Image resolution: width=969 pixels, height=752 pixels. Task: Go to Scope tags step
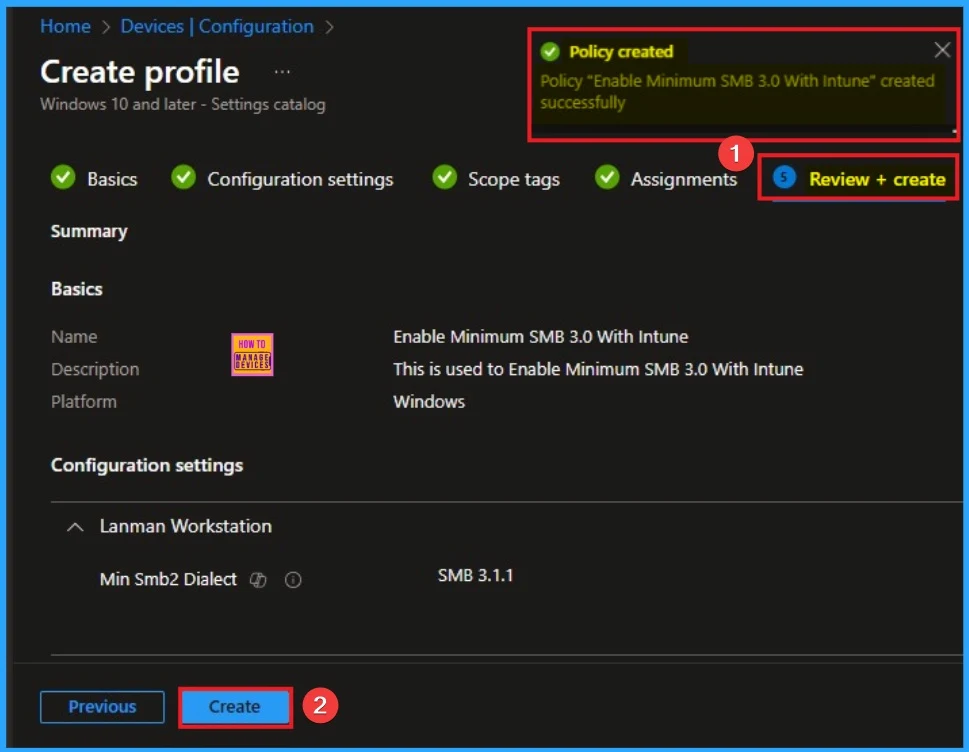pyautogui.click(x=513, y=179)
